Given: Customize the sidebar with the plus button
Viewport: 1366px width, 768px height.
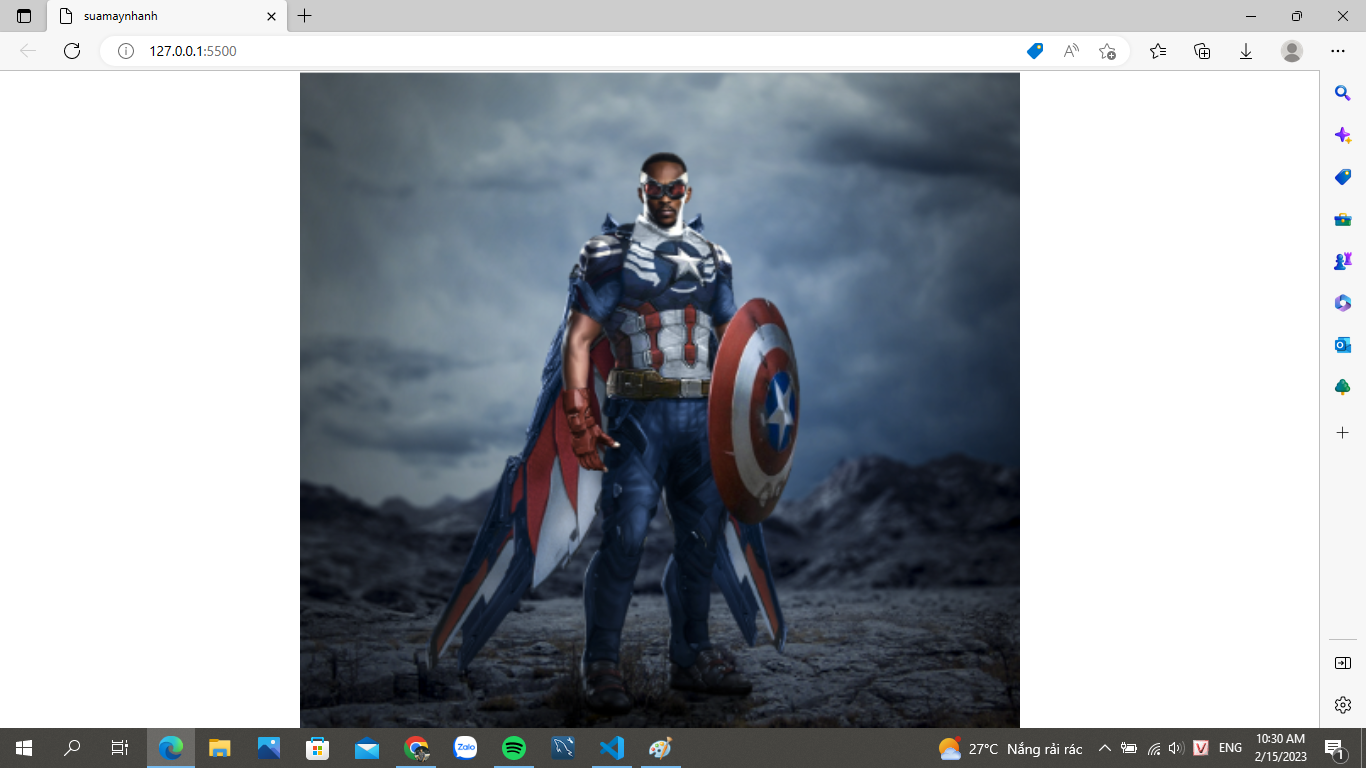Looking at the screenshot, I should [1343, 433].
